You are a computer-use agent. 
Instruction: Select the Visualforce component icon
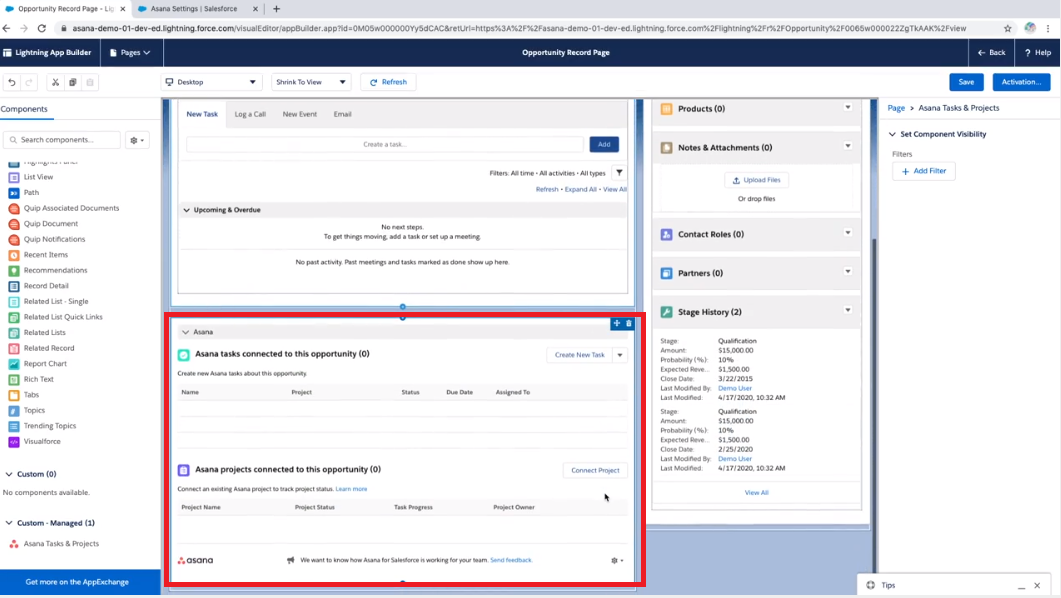click(14, 442)
